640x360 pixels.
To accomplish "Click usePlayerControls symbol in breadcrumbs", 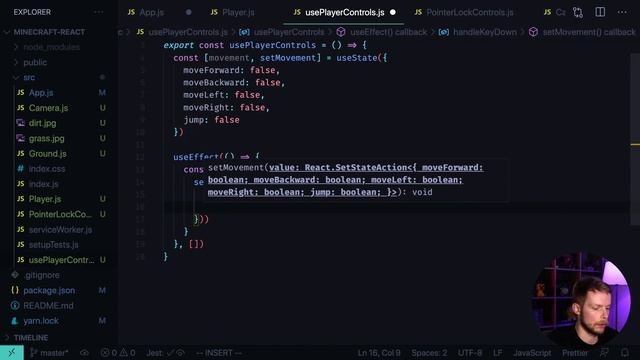I will [x=289, y=32].
